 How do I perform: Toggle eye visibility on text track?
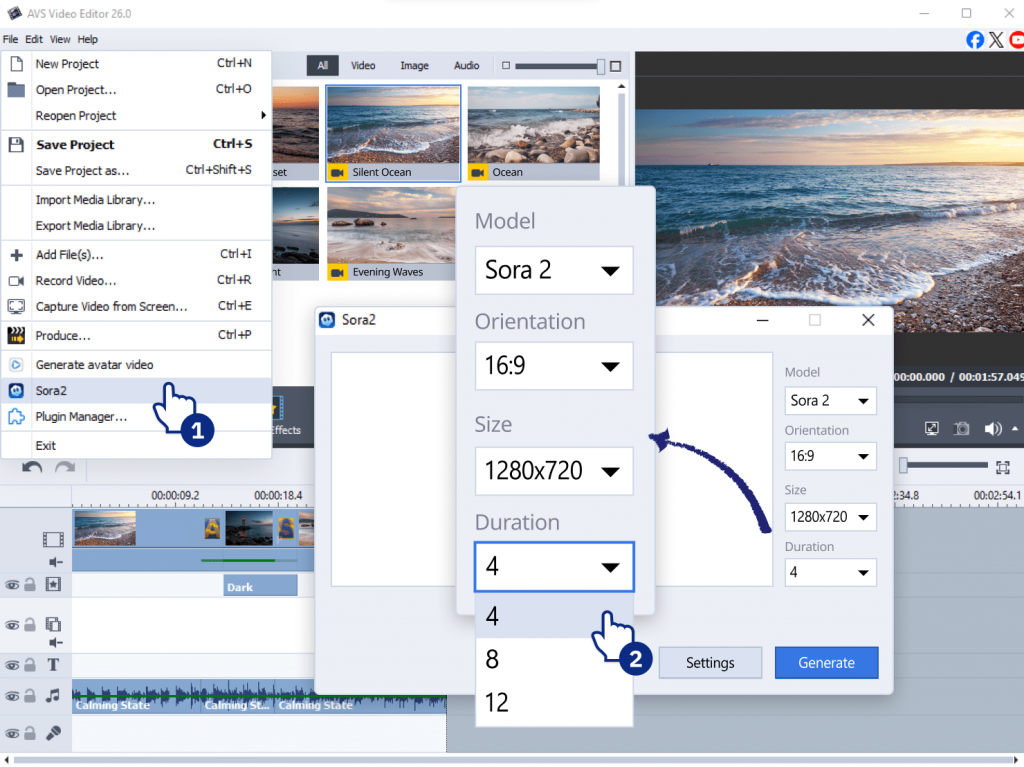click(x=12, y=665)
